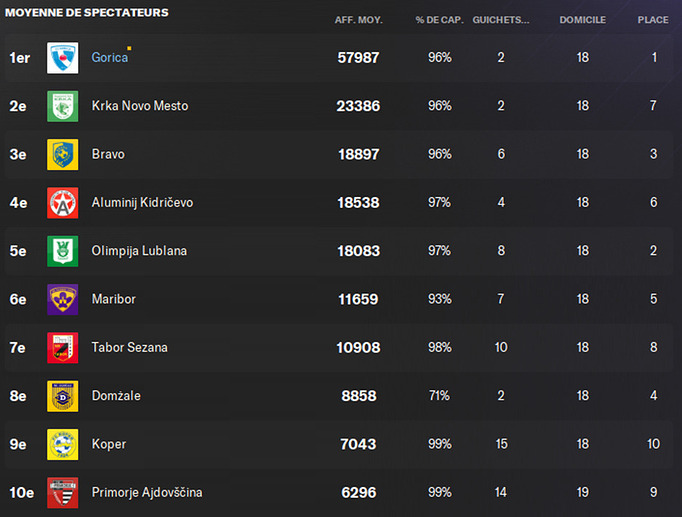This screenshot has width=682, height=517.
Task: Sort by the GUICHETS column header
Action: pos(501,20)
